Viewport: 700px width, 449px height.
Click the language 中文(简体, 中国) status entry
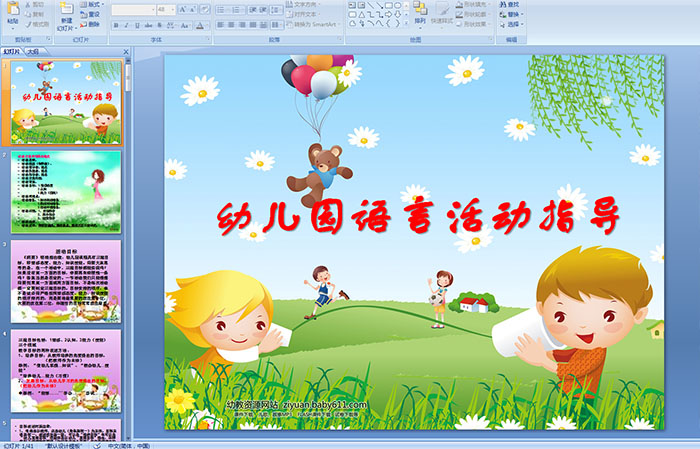pyautogui.click(x=129, y=446)
